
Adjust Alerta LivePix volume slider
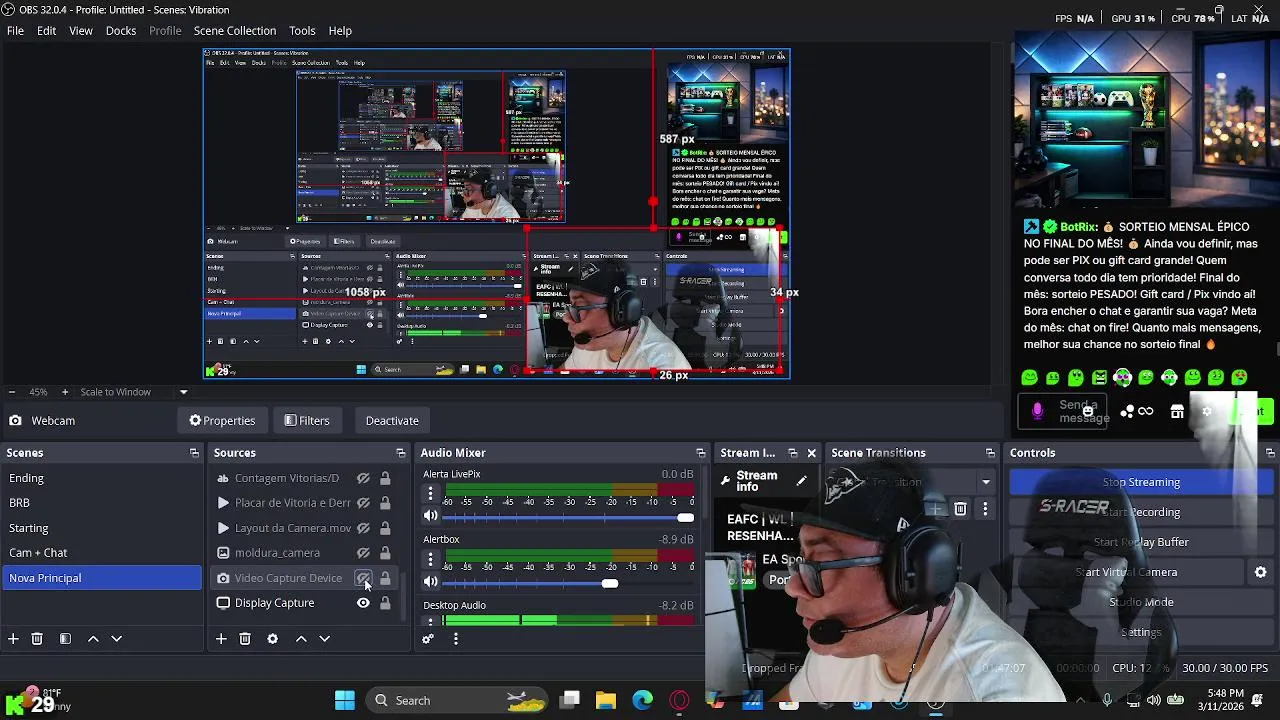(x=568, y=517)
